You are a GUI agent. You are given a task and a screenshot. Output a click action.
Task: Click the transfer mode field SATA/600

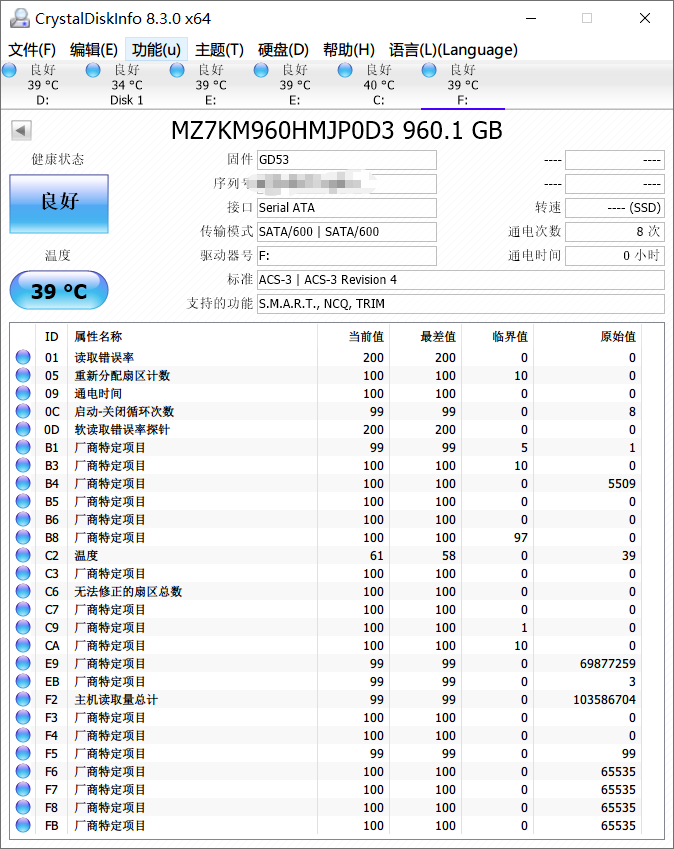pos(346,232)
